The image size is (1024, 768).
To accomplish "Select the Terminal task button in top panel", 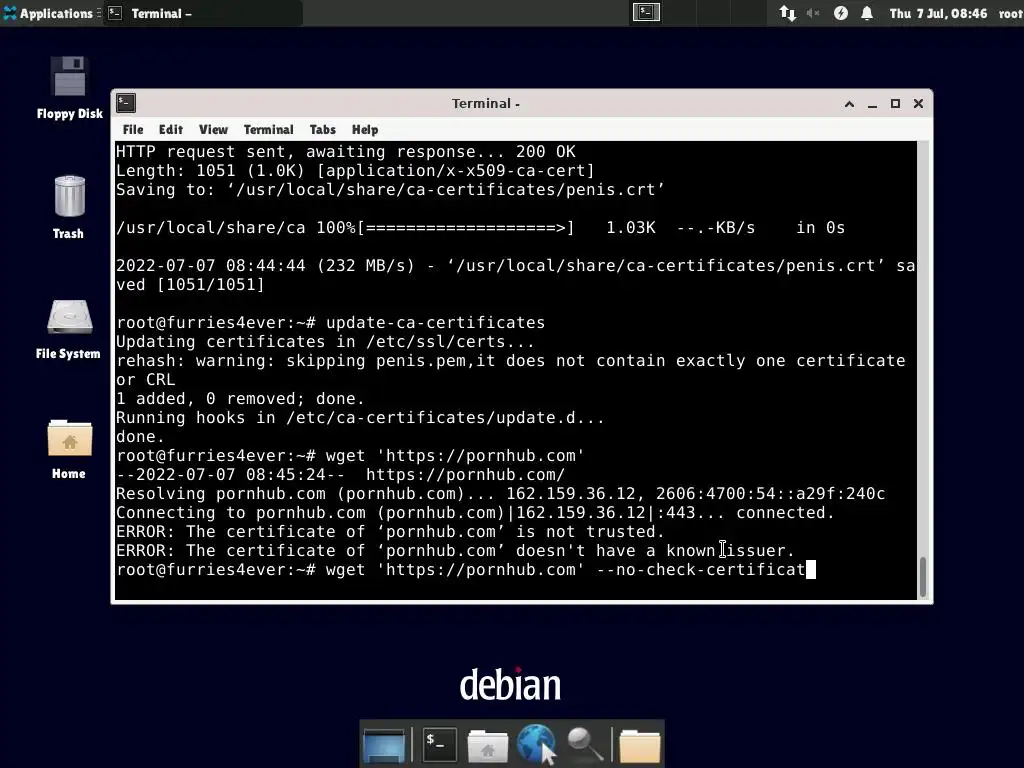I will pos(202,13).
